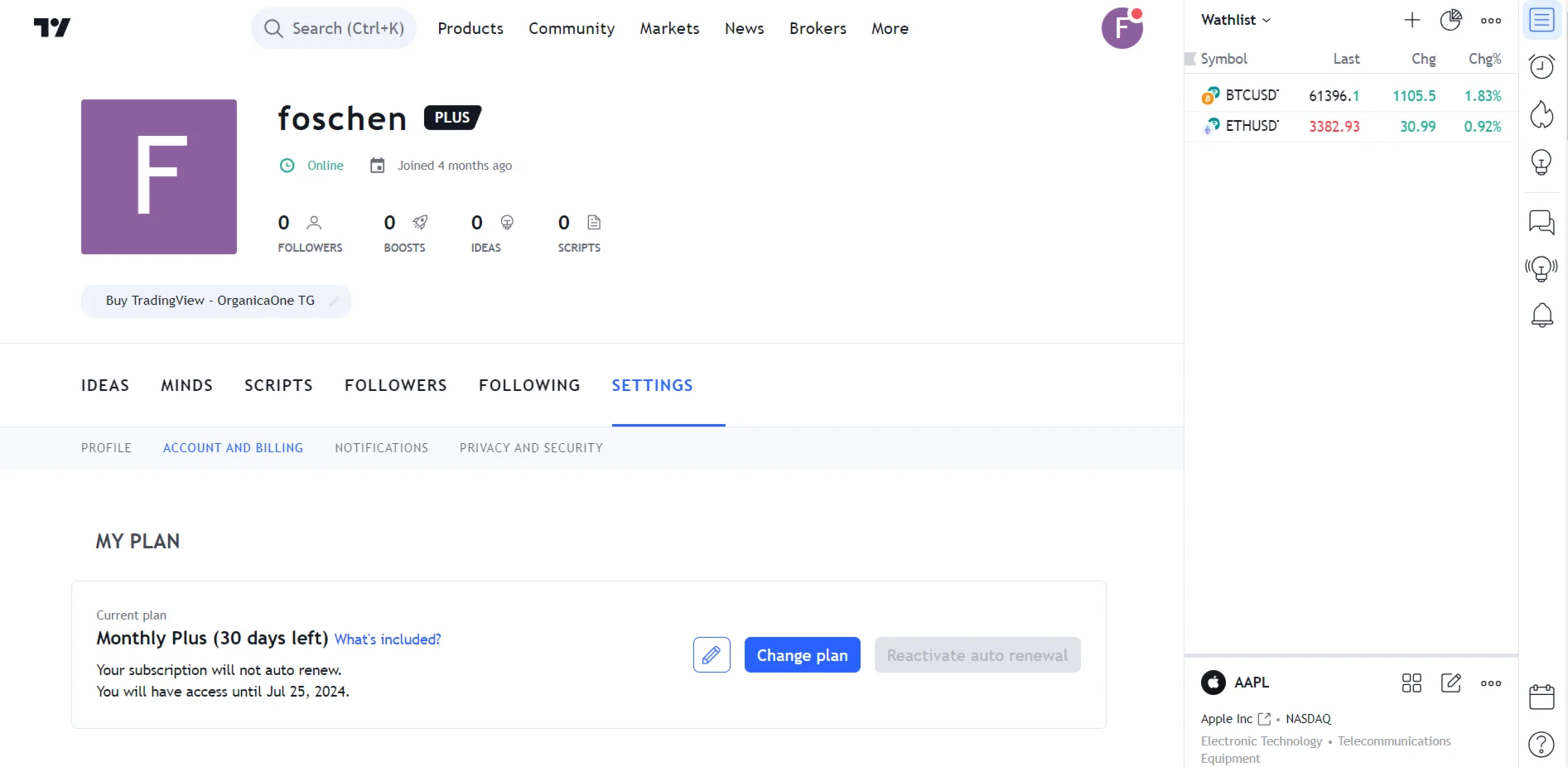Screen dimensions: 1568x767
Task: Switch to the FOLLOWERS tab
Action: (396, 385)
